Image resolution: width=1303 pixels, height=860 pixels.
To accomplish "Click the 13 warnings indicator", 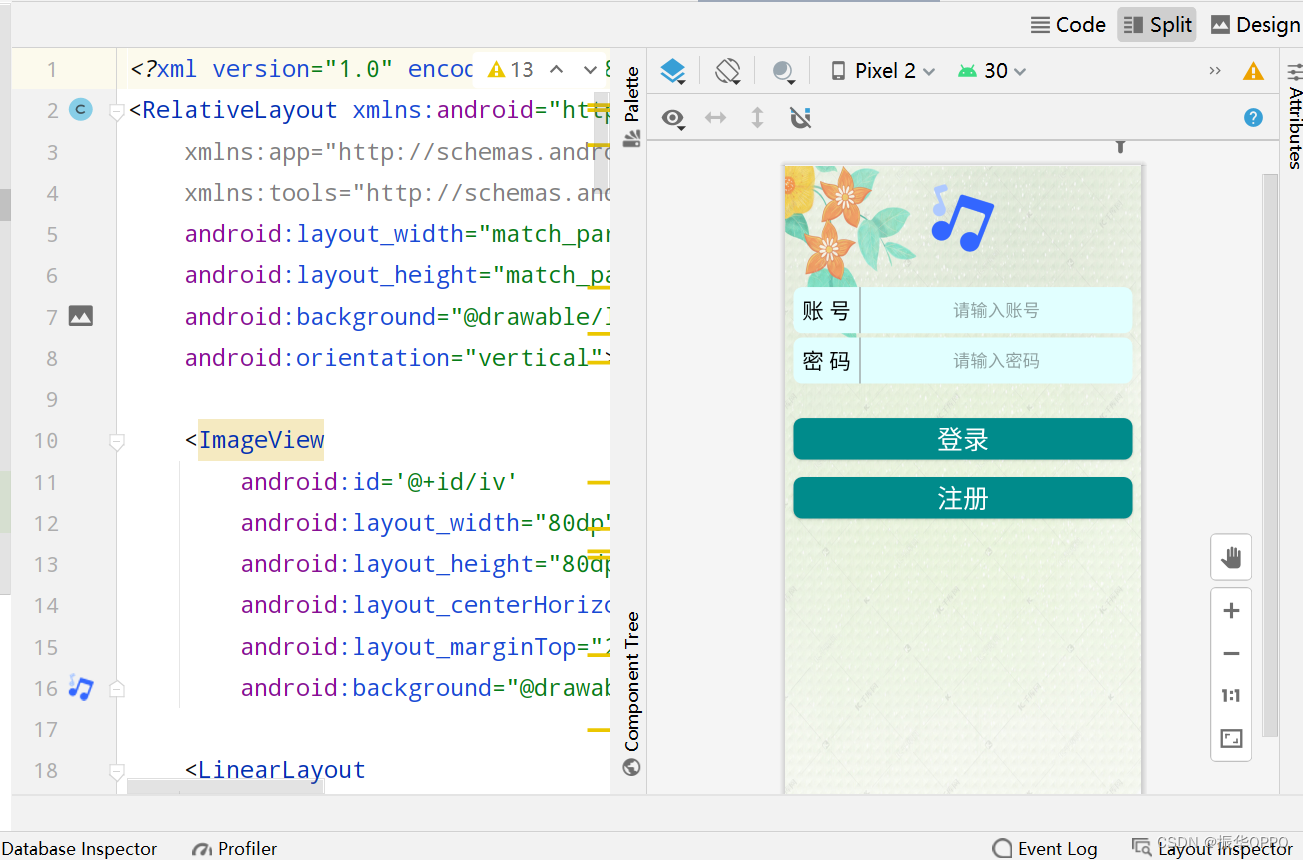I will tap(510, 70).
